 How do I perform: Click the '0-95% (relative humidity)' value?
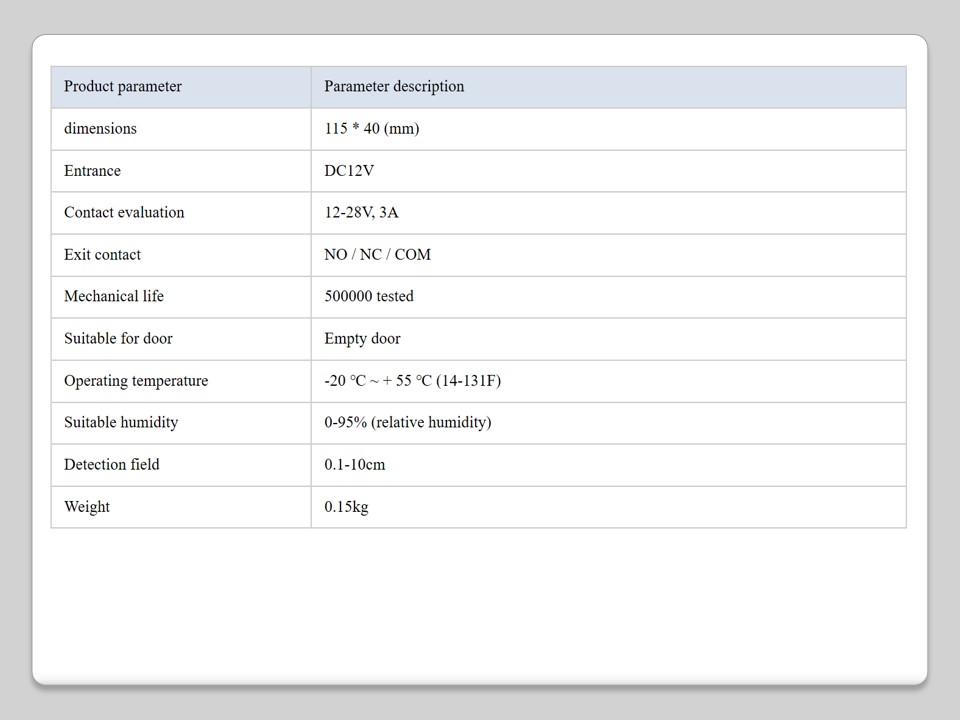point(407,423)
